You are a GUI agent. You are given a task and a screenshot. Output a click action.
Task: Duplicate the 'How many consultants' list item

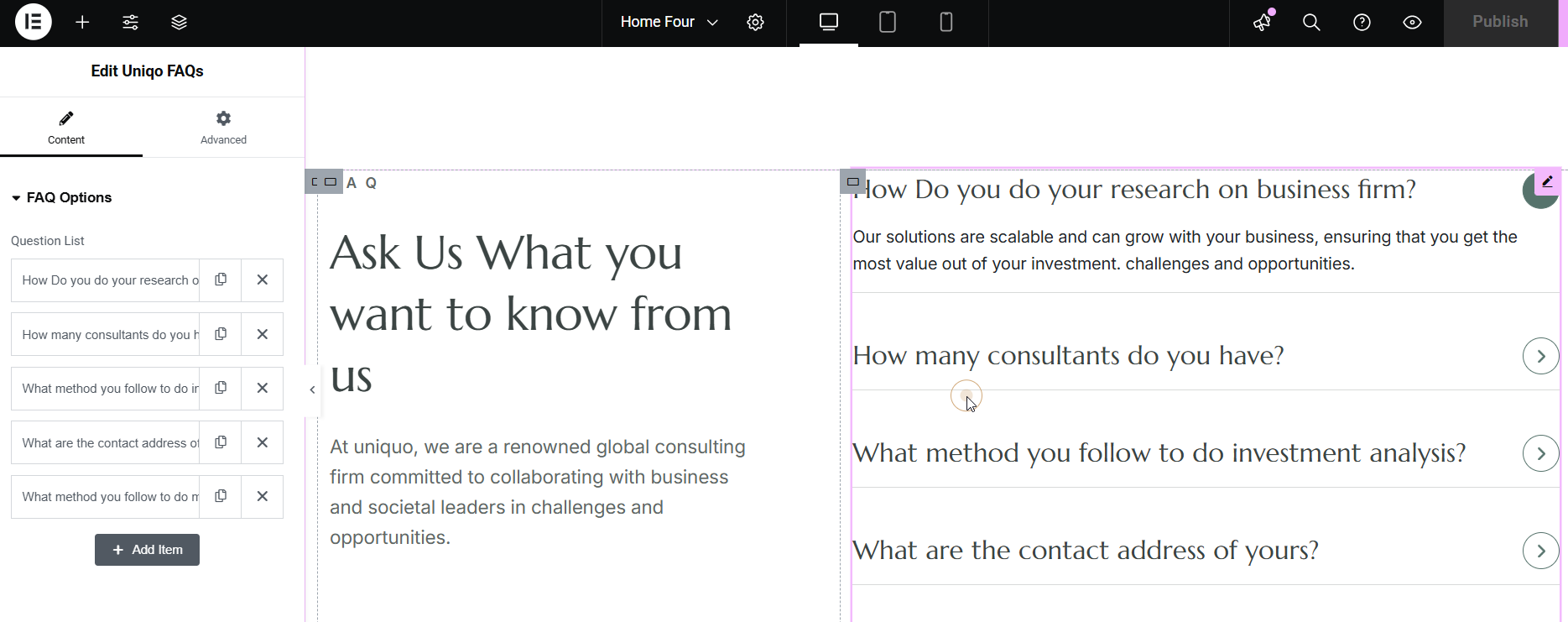coord(221,334)
